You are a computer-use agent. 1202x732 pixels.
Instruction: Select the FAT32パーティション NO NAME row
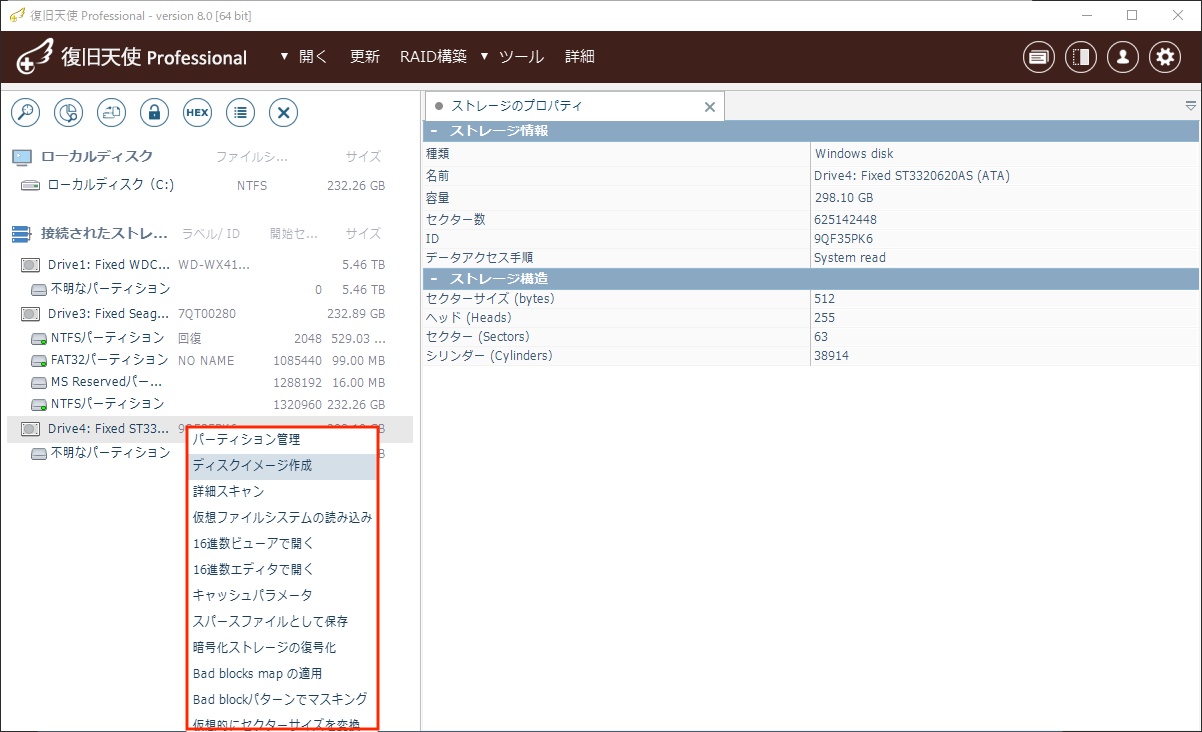pyautogui.click(x=210, y=360)
